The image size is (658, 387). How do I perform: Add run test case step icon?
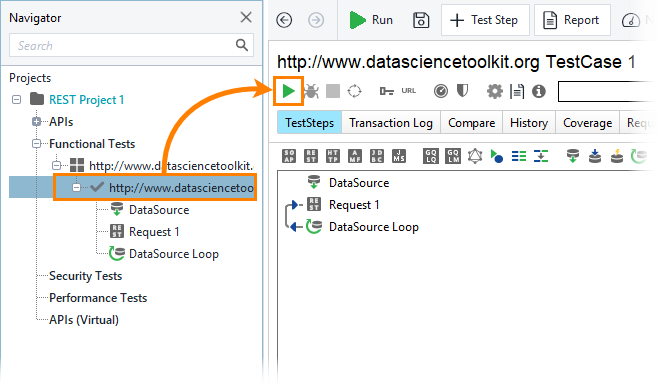[497, 156]
